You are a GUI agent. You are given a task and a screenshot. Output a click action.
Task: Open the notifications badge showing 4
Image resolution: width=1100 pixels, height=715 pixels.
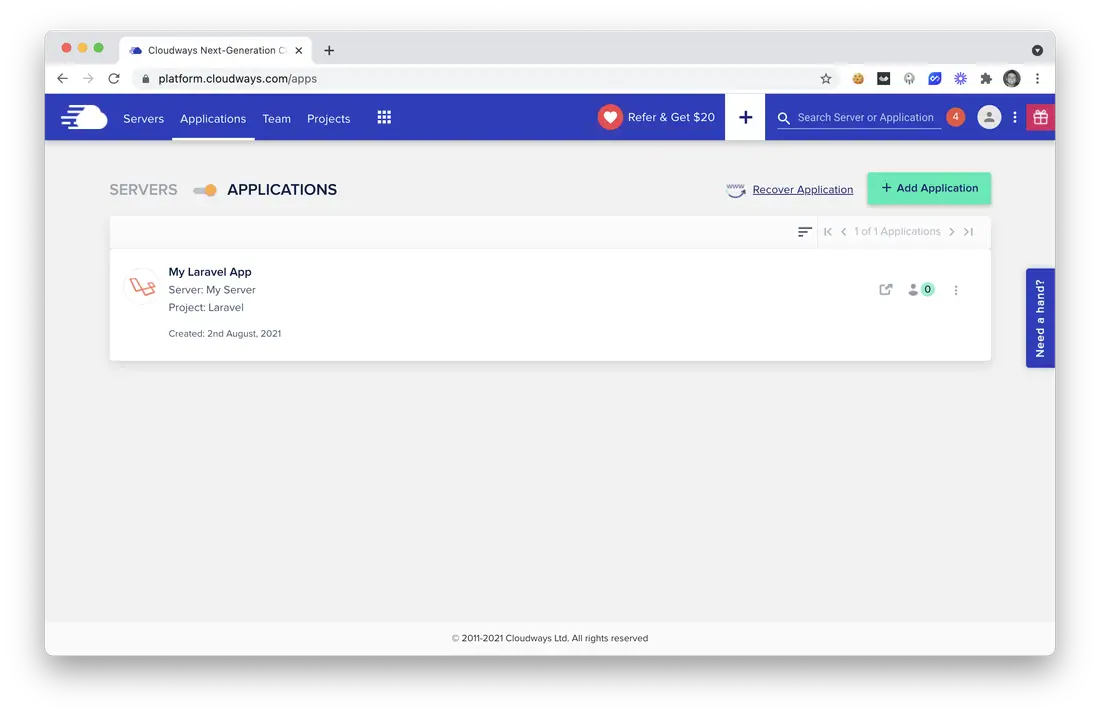coord(955,117)
